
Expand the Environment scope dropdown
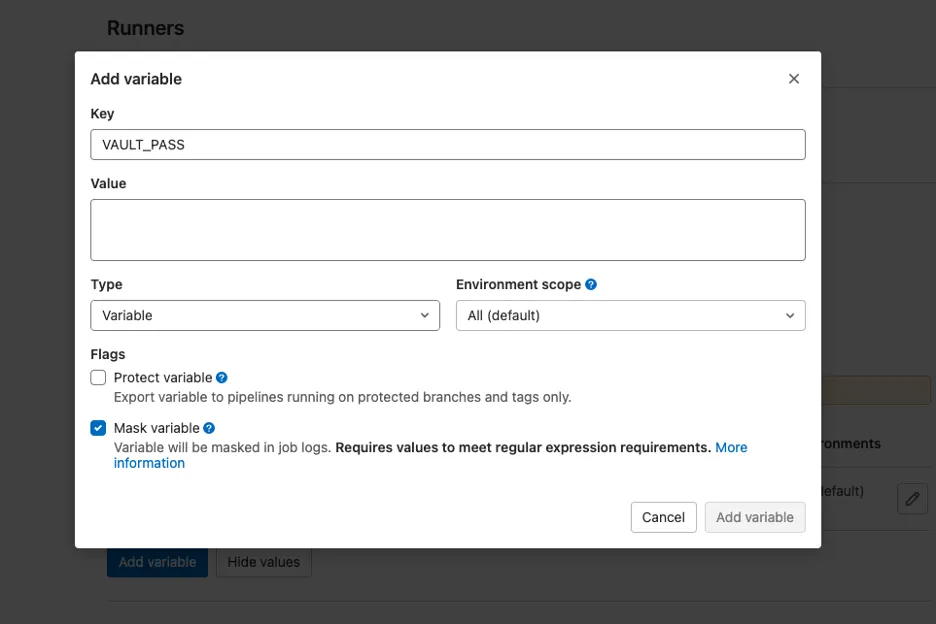tap(630, 315)
